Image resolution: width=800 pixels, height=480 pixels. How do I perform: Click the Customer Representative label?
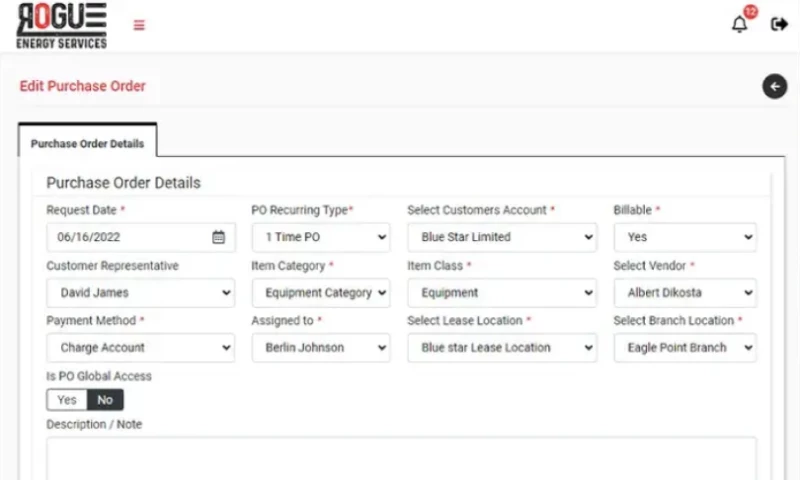113,266
